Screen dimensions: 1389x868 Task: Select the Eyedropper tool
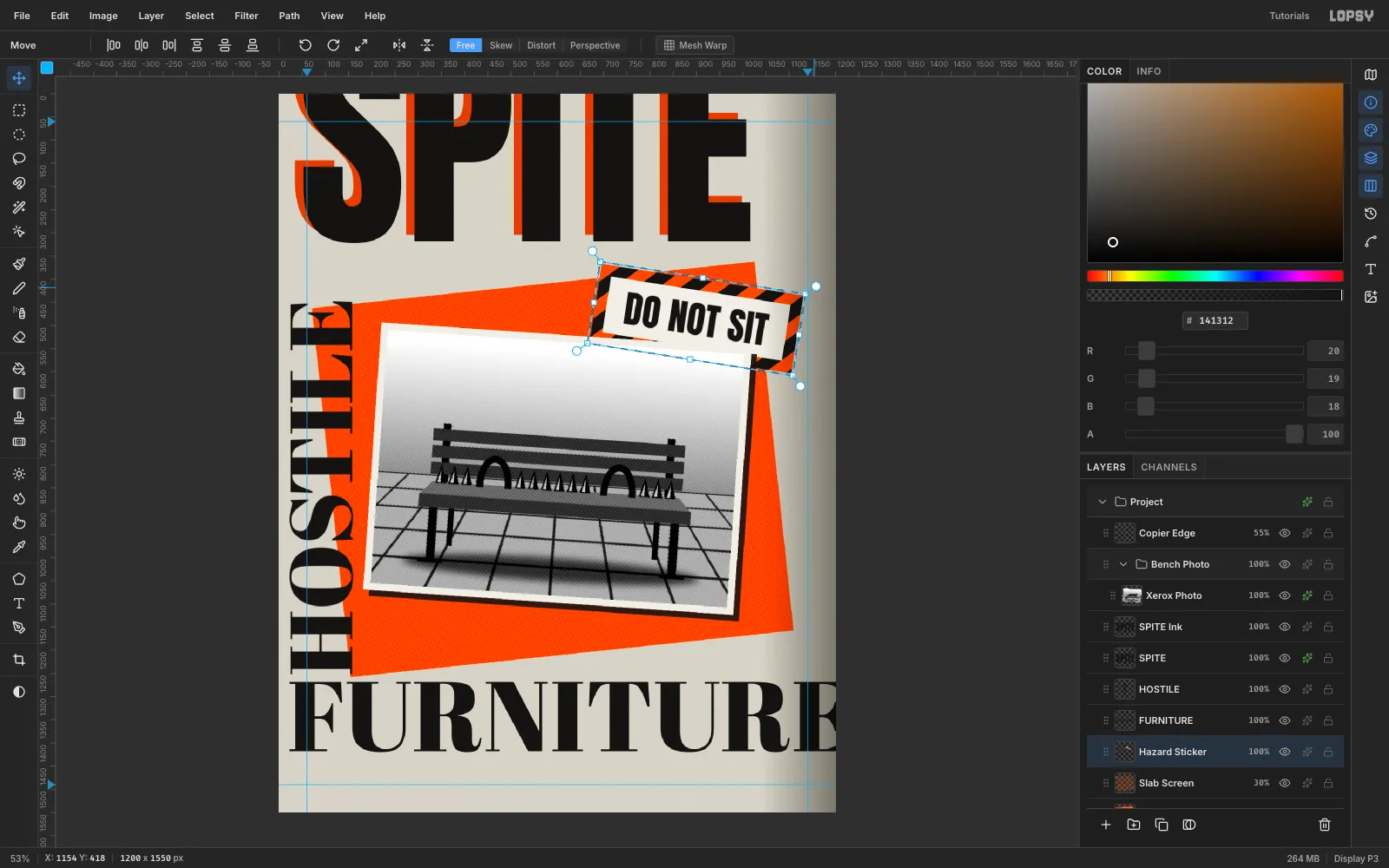[19, 547]
